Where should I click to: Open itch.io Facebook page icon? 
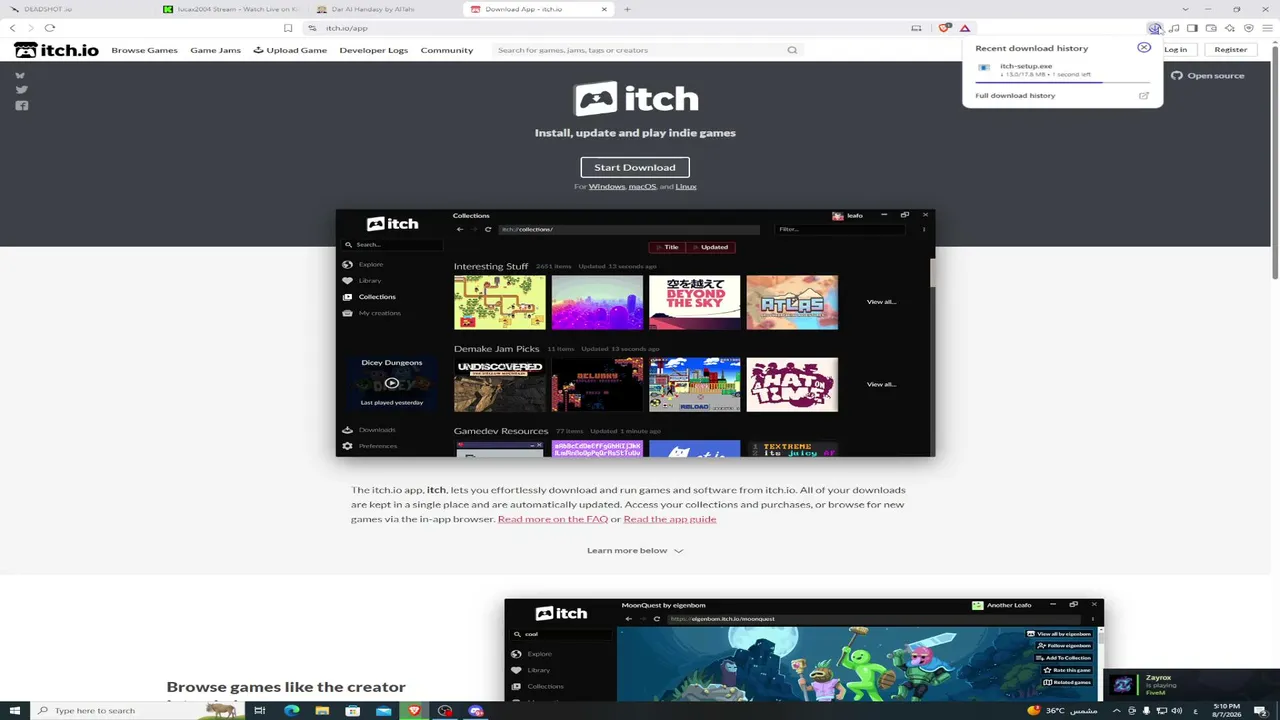21,105
